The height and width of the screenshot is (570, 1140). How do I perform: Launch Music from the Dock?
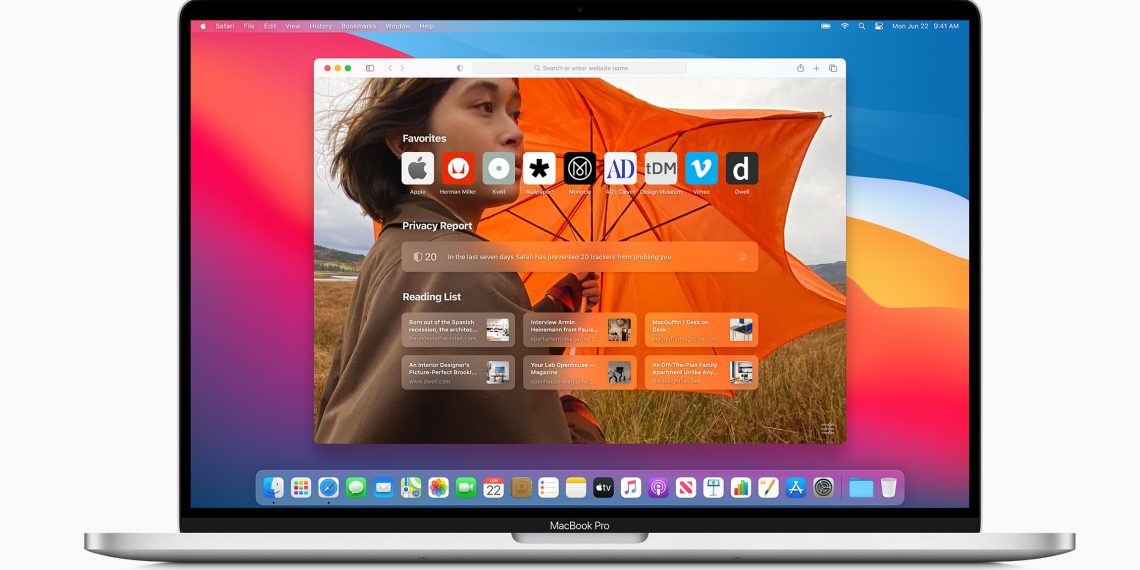(x=631, y=488)
